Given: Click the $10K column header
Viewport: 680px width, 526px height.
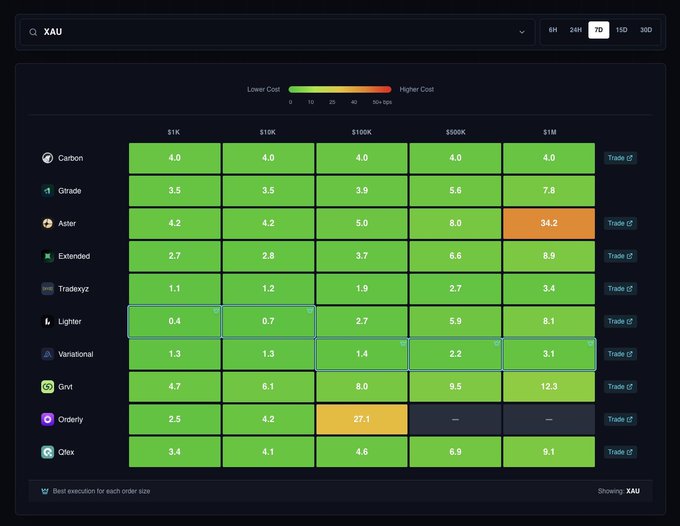Looking at the screenshot, I should coord(268,132).
